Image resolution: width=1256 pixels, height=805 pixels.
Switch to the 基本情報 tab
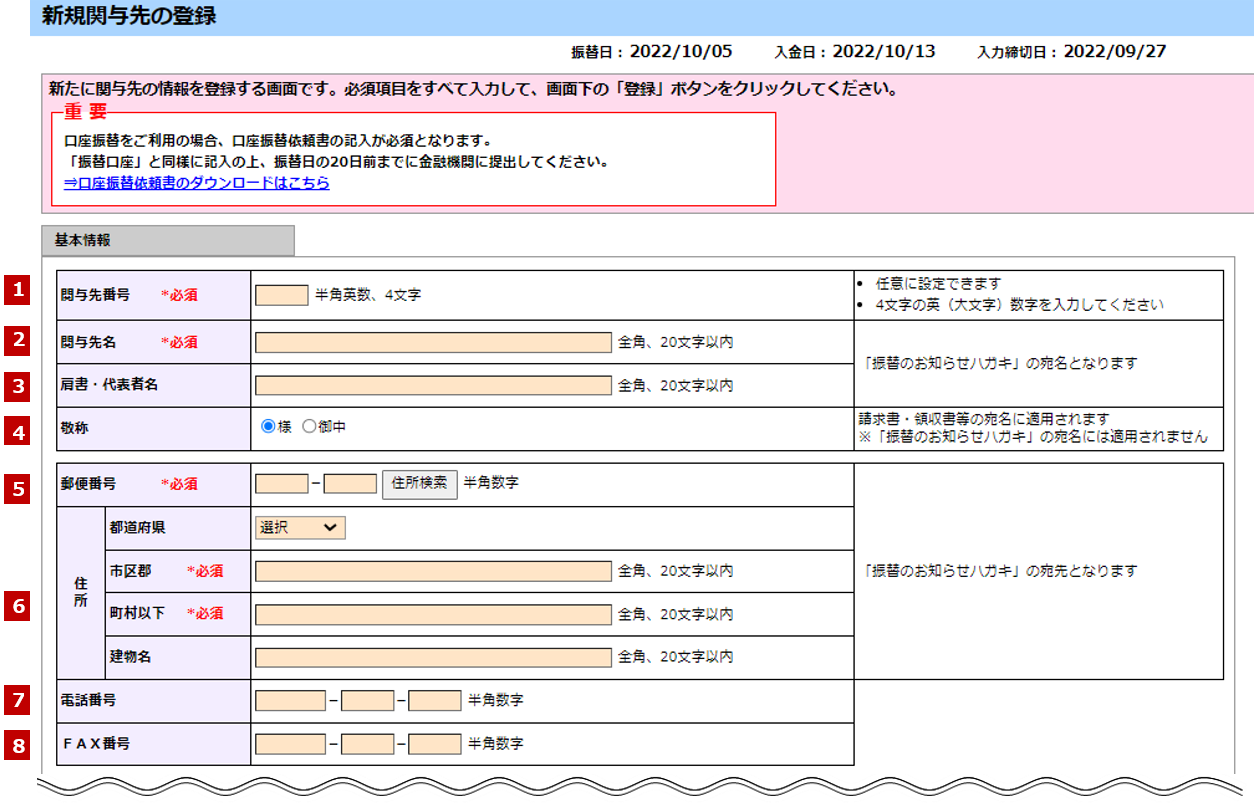(x=168, y=241)
